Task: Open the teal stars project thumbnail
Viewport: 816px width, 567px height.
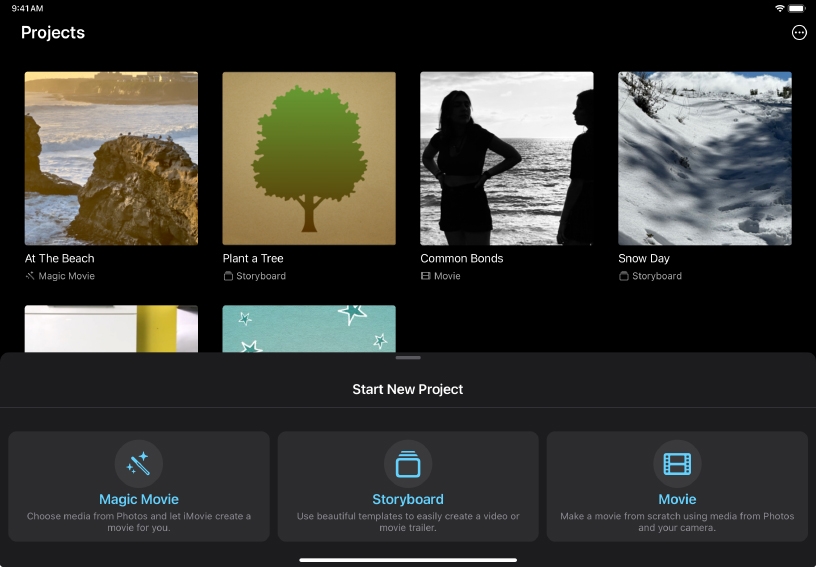Action: 309,328
